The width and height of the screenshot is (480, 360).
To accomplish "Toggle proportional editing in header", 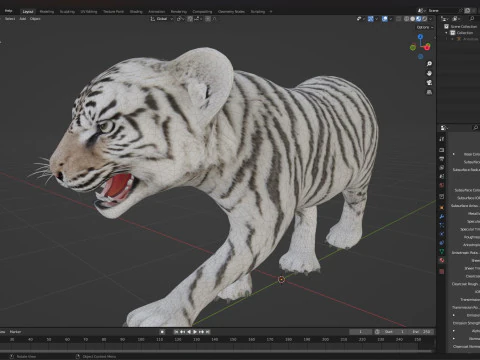I will pyautogui.click(x=208, y=19).
